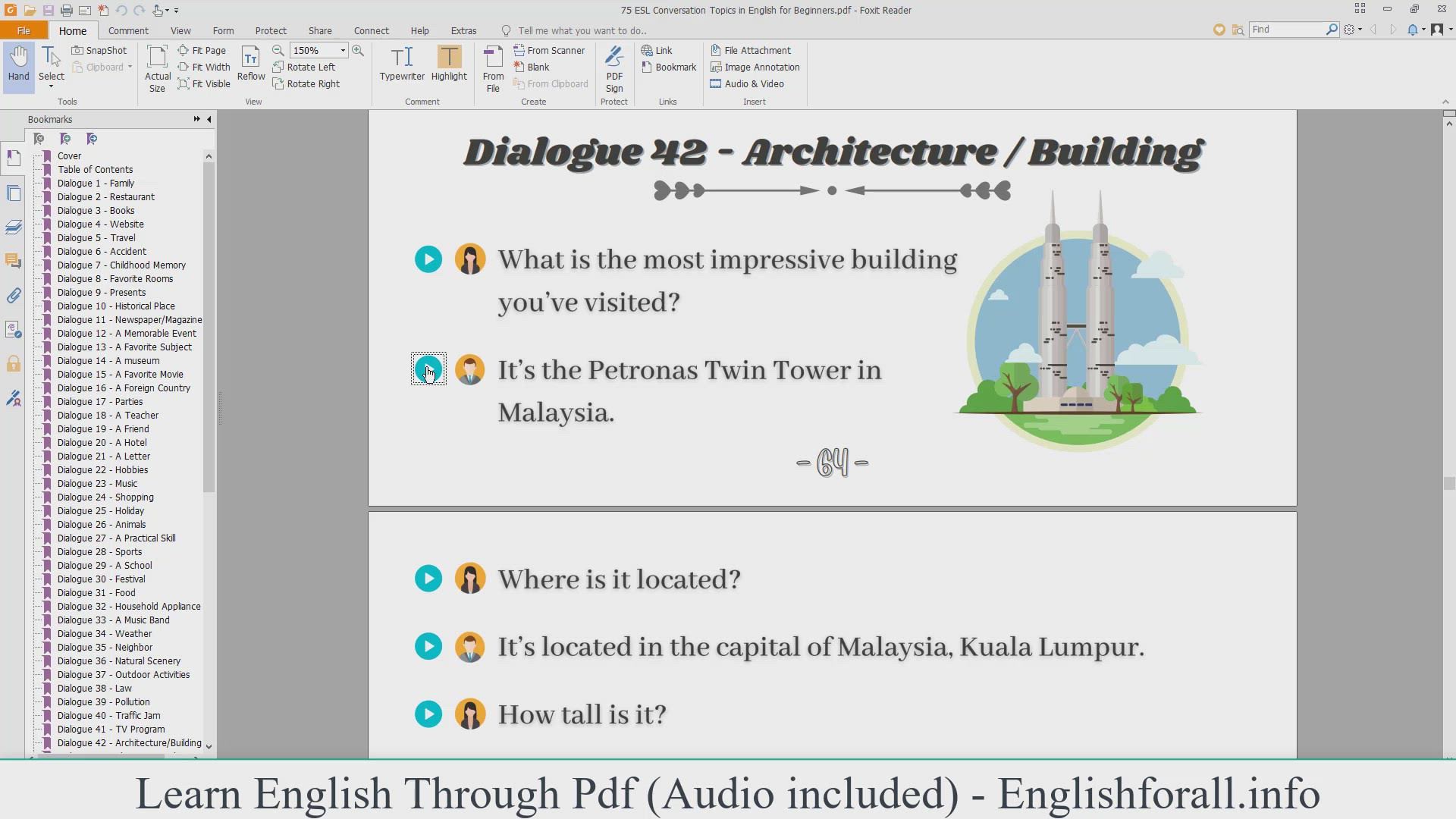Open the Attachments side panel

click(14, 295)
